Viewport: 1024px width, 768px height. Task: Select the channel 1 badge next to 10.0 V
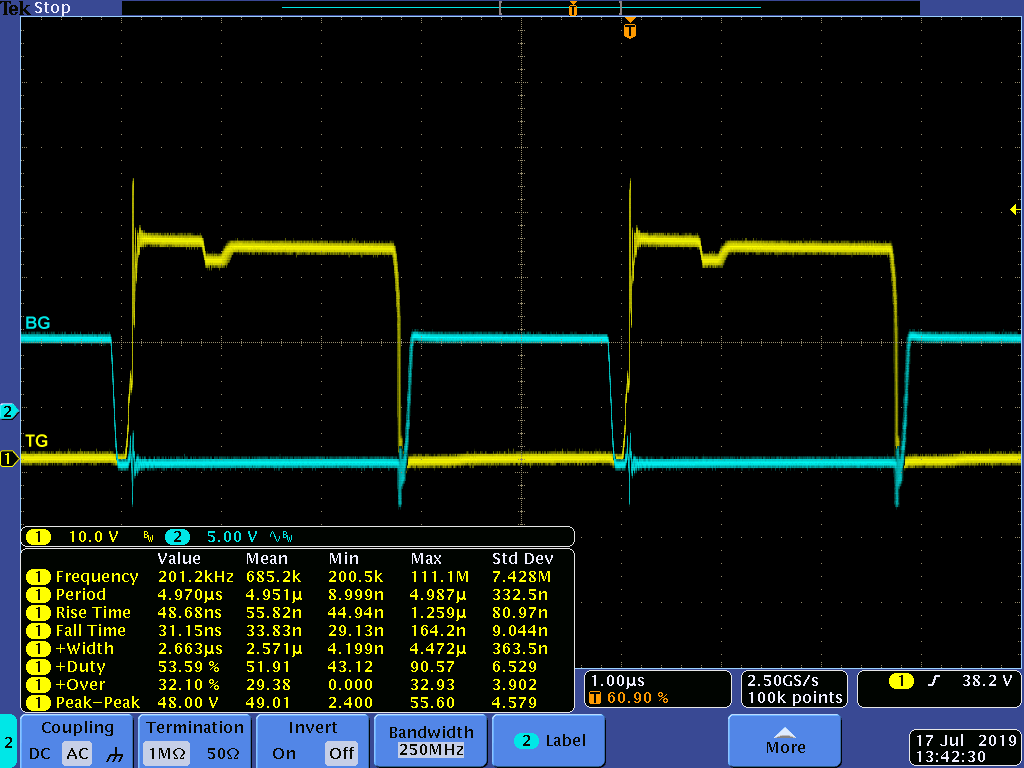click(38, 537)
